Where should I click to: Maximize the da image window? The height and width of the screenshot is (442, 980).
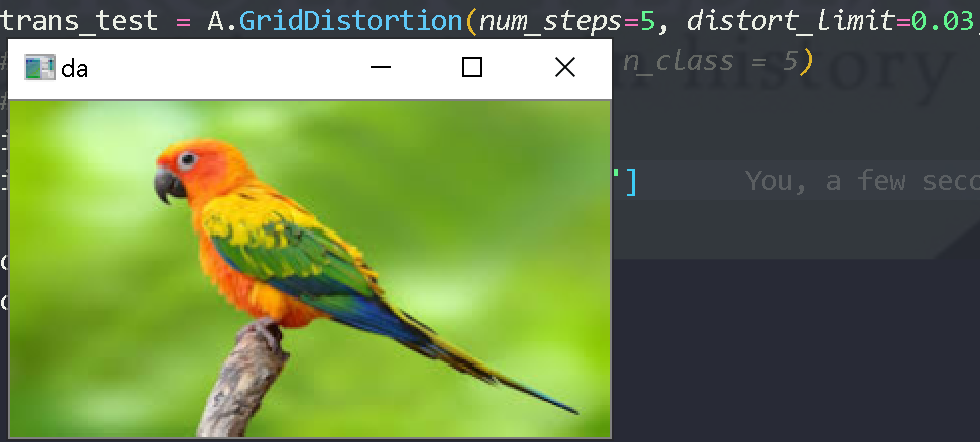point(472,67)
